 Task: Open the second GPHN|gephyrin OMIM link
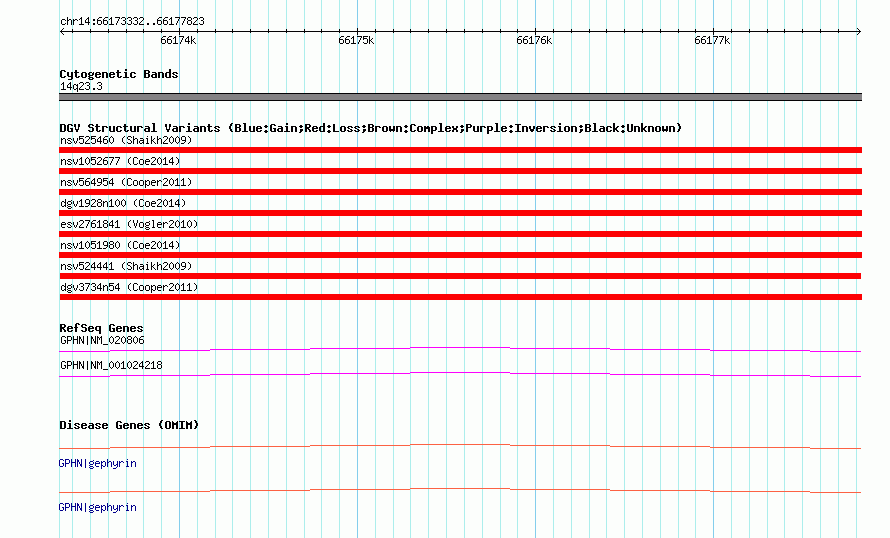(x=98, y=507)
